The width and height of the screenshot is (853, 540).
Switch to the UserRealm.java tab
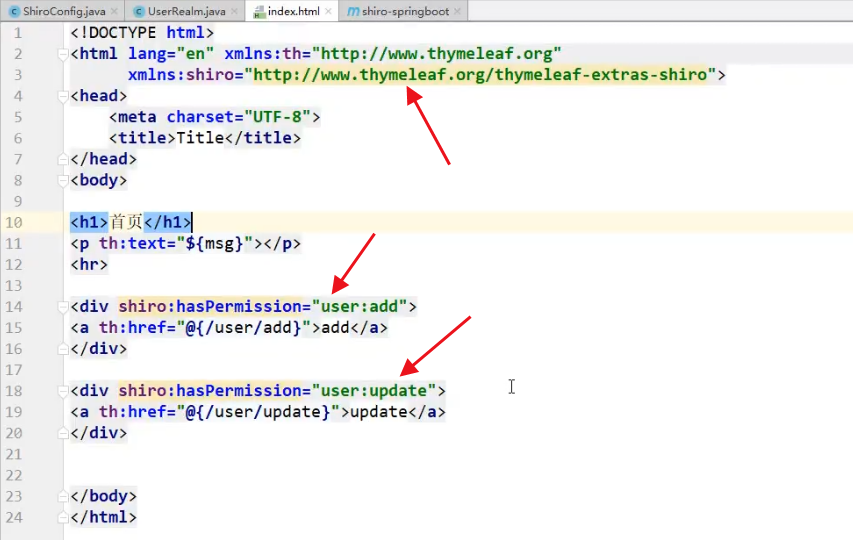click(186, 11)
